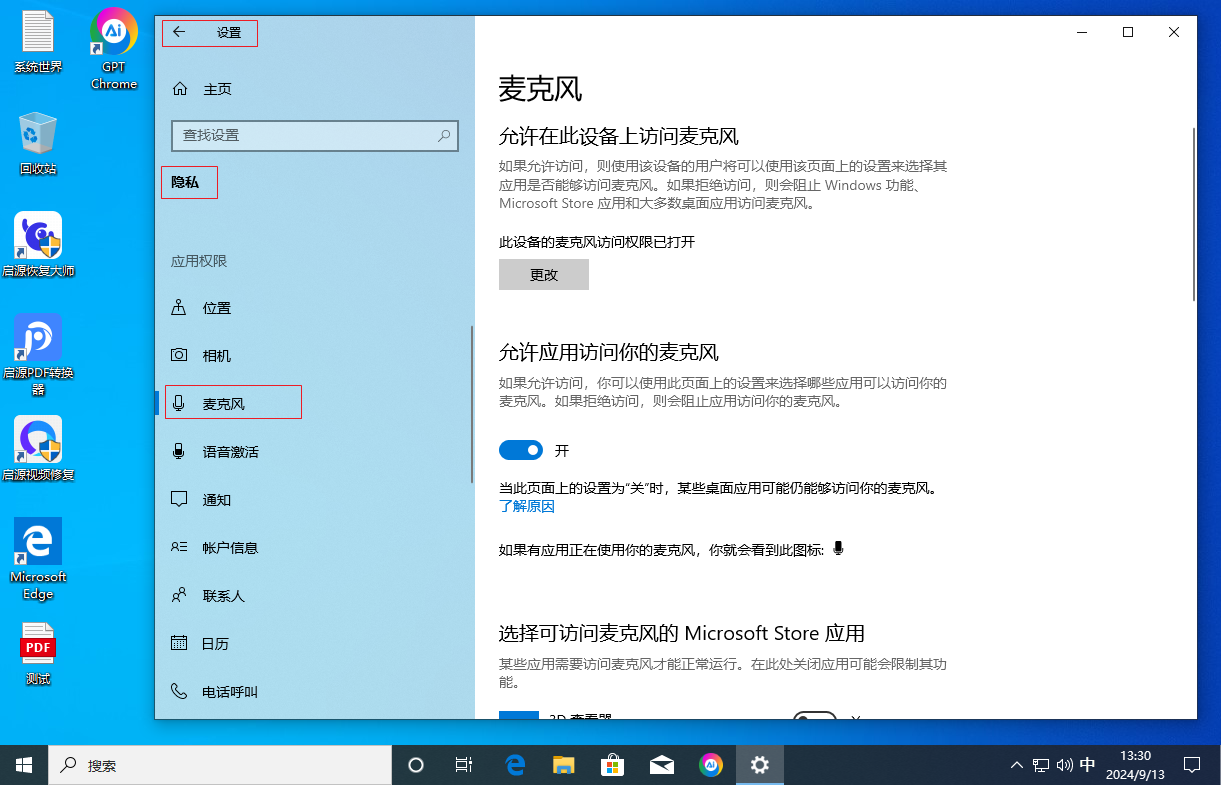
Task: Click the back arrow in Settings
Action: 179,32
